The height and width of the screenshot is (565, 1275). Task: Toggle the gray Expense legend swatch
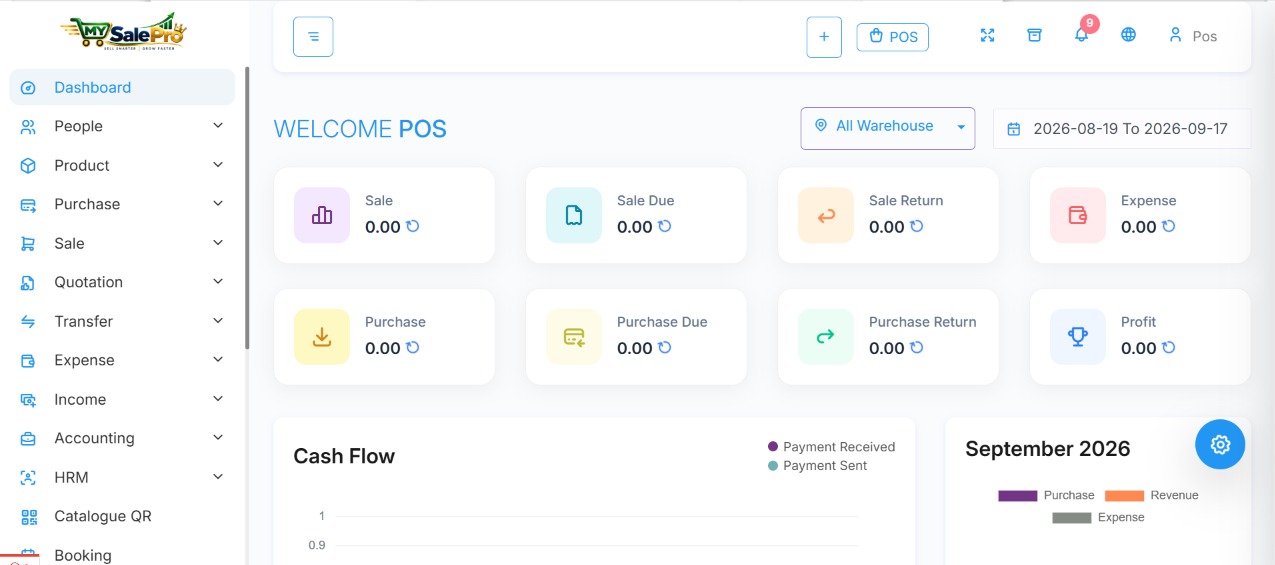(x=1072, y=517)
